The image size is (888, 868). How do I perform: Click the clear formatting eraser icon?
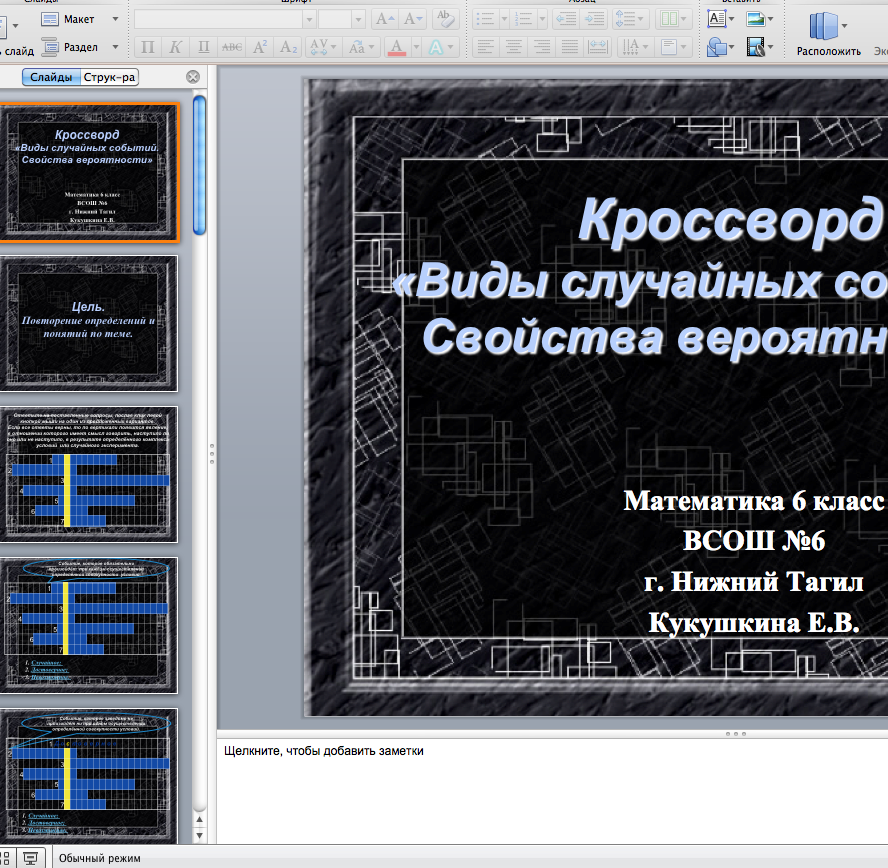point(446,19)
